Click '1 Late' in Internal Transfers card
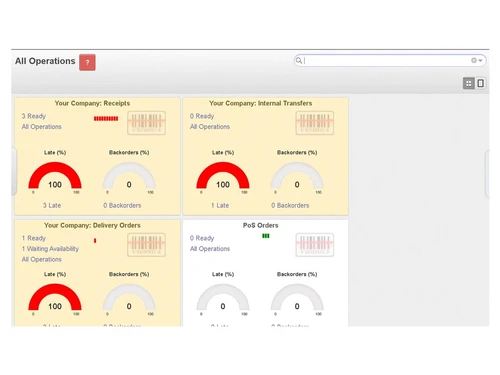The image size is (500, 375). [220, 205]
